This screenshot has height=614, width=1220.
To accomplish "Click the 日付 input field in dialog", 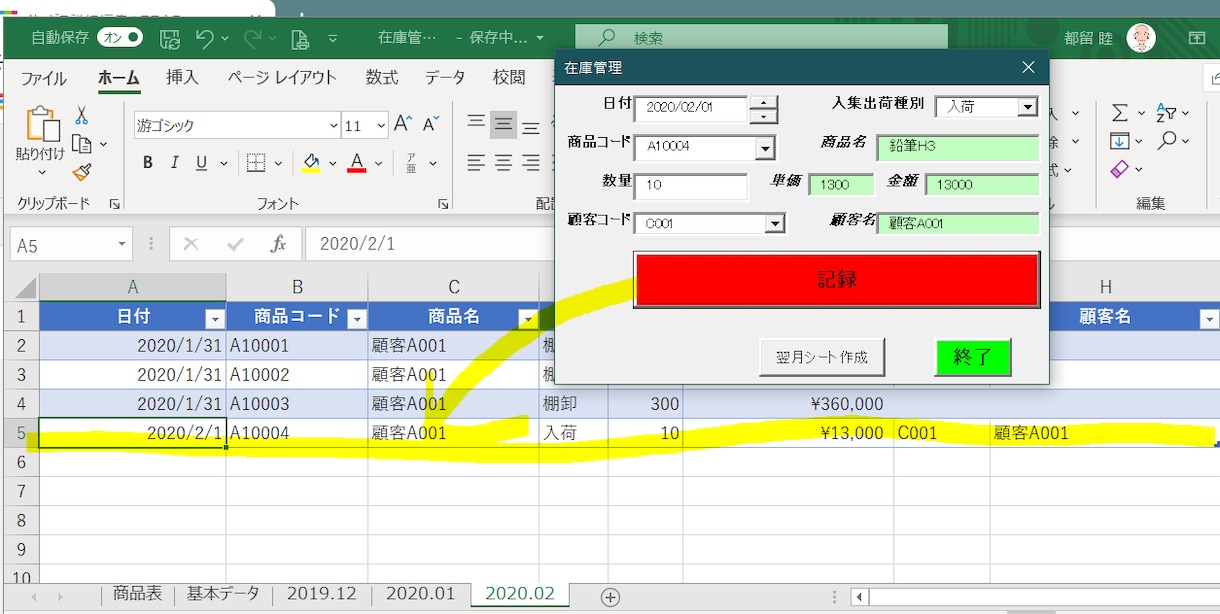I will click(691, 108).
